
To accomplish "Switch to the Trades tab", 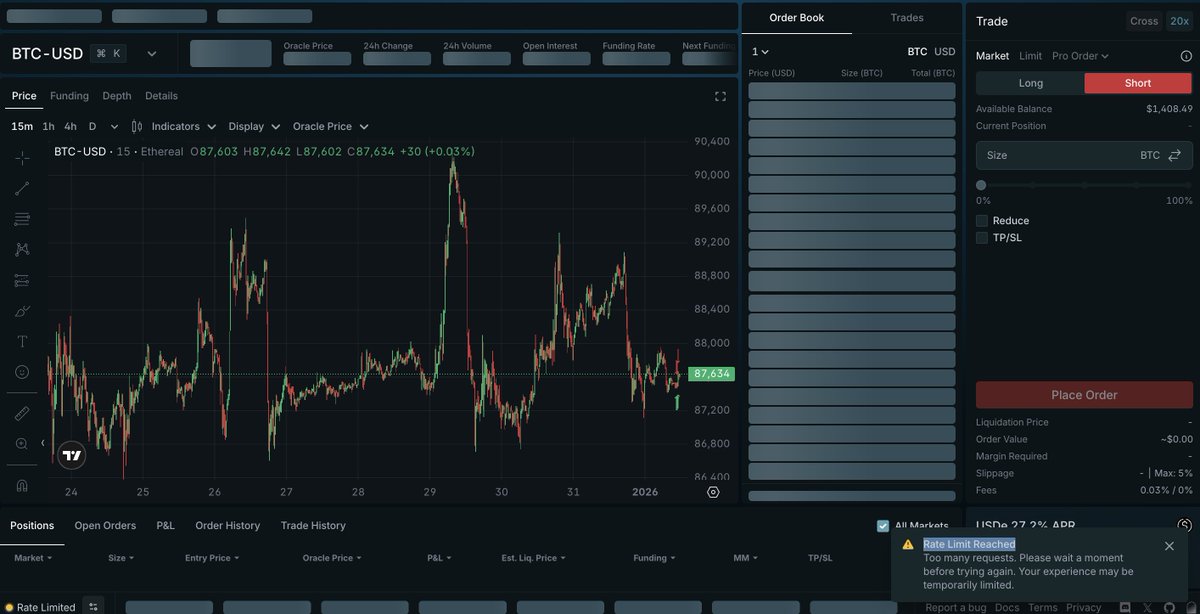I will pyautogui.click(x=907, y=18).
